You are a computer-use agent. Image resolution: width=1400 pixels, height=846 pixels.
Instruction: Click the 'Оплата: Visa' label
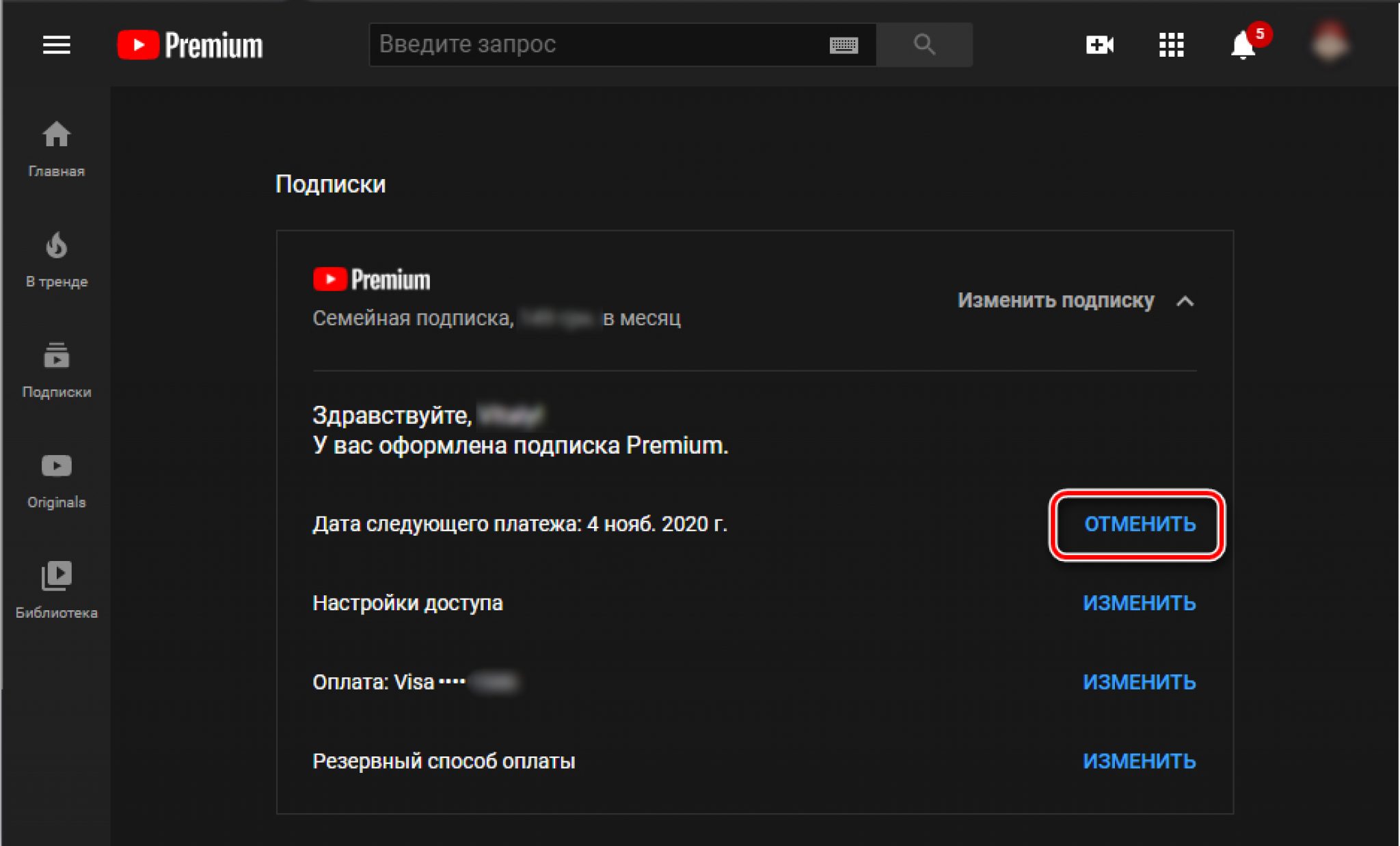[x=373, y=682]
